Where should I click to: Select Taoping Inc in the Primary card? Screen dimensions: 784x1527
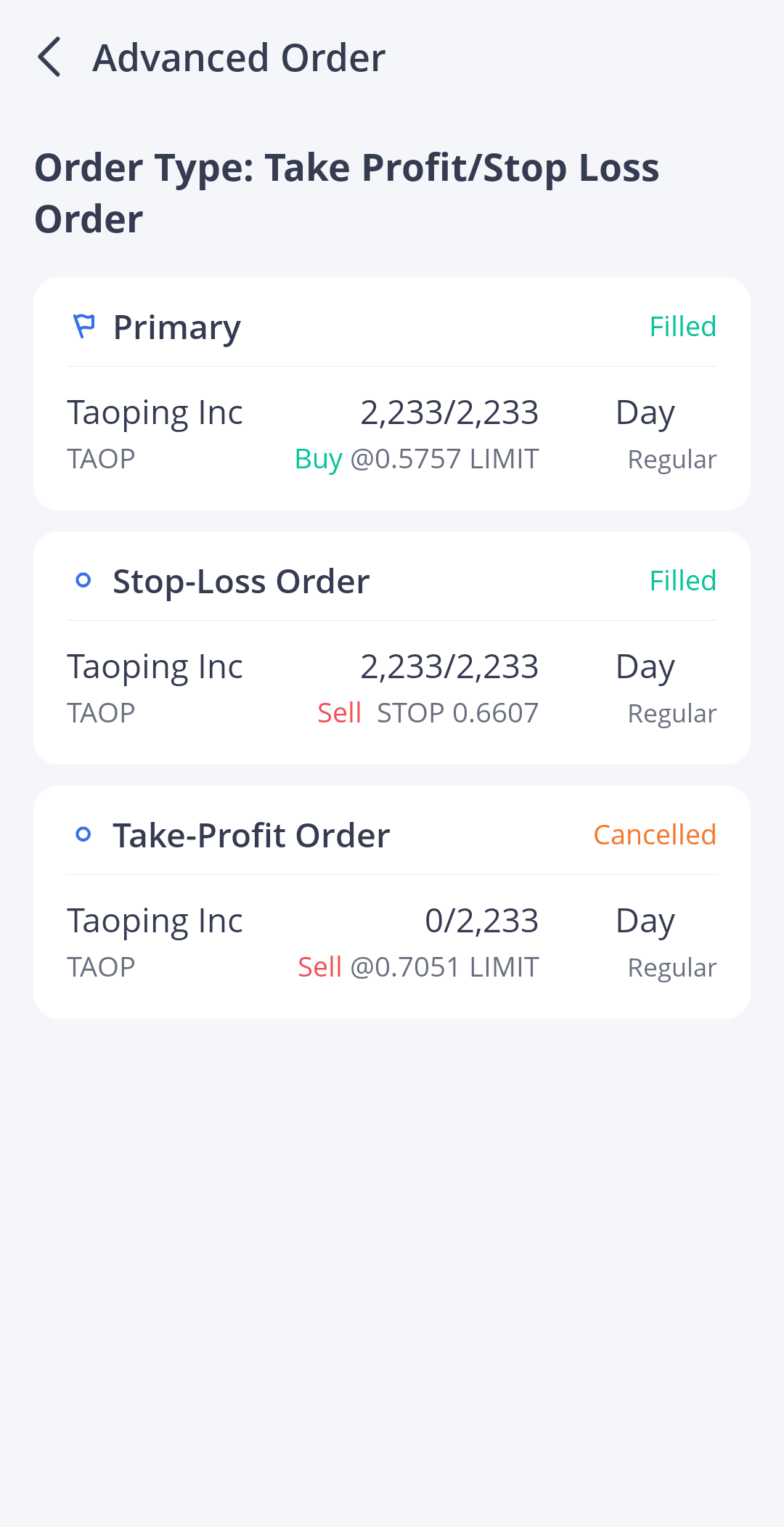tap(155, 412)
